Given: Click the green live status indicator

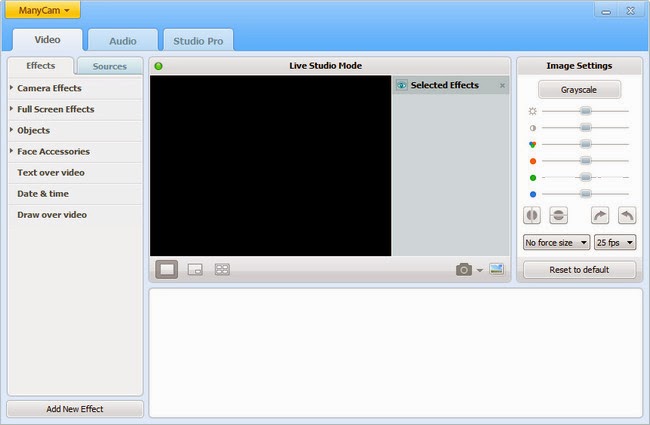Looking at the screenshot, I should [x=158, y=66].
